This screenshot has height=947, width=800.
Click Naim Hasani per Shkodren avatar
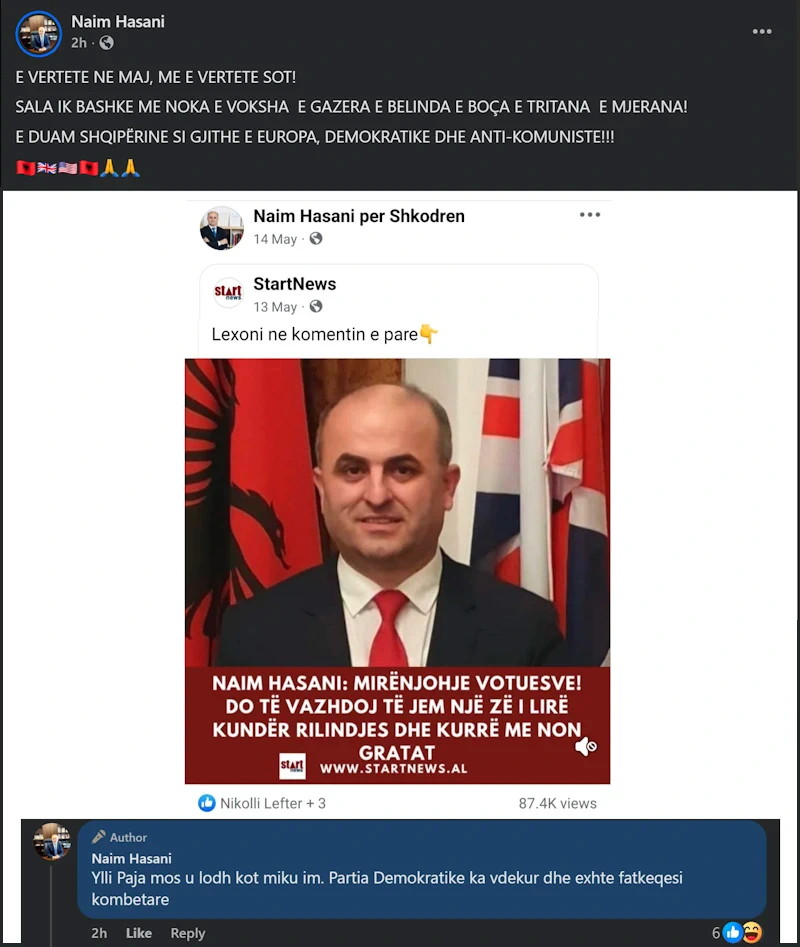tap(222, 228)
